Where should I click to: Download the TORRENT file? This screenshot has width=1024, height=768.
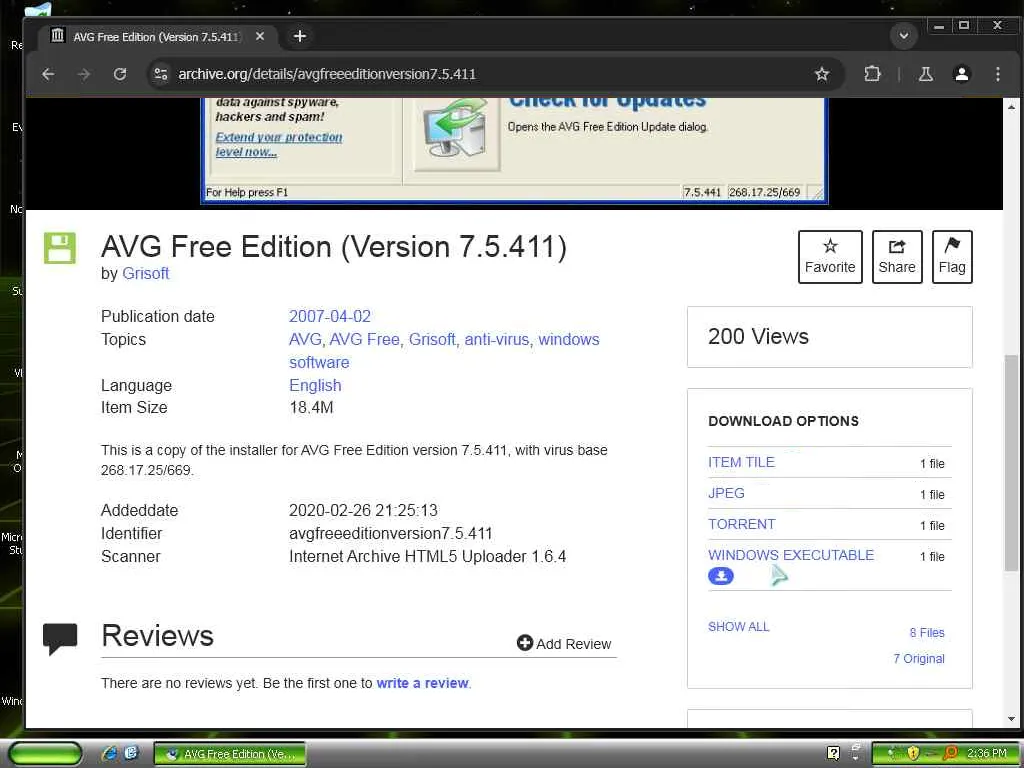click(x=742, y=524)
